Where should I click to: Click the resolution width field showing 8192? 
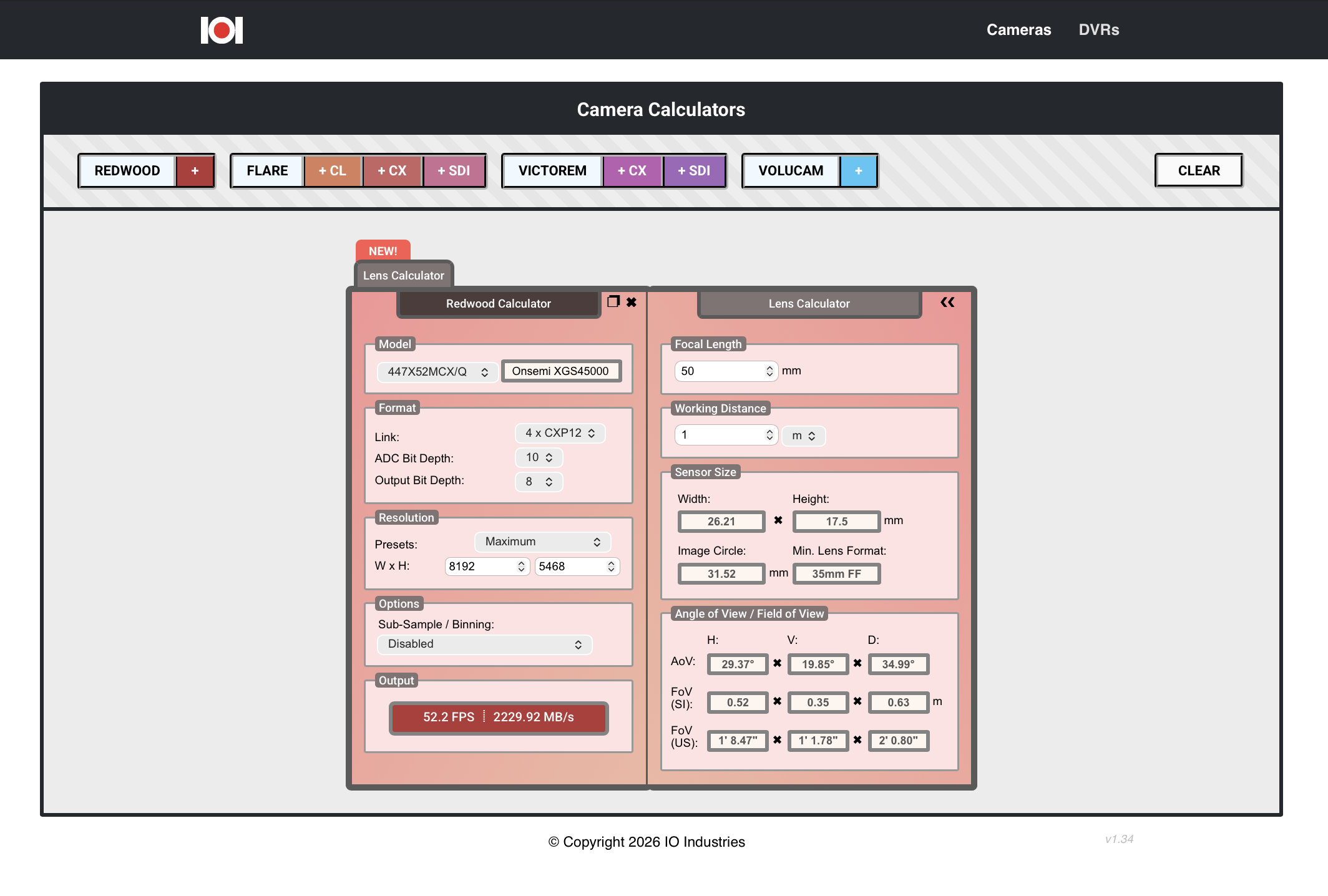487,567
